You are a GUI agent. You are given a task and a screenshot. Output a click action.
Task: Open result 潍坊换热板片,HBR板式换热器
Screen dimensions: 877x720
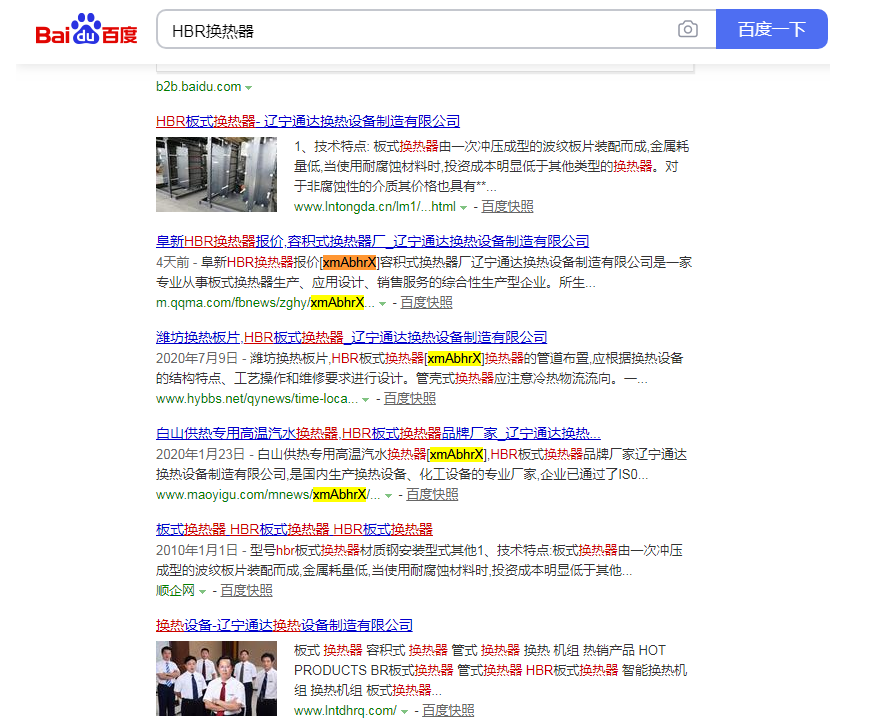pyautogui.click(x=351, y=337)
